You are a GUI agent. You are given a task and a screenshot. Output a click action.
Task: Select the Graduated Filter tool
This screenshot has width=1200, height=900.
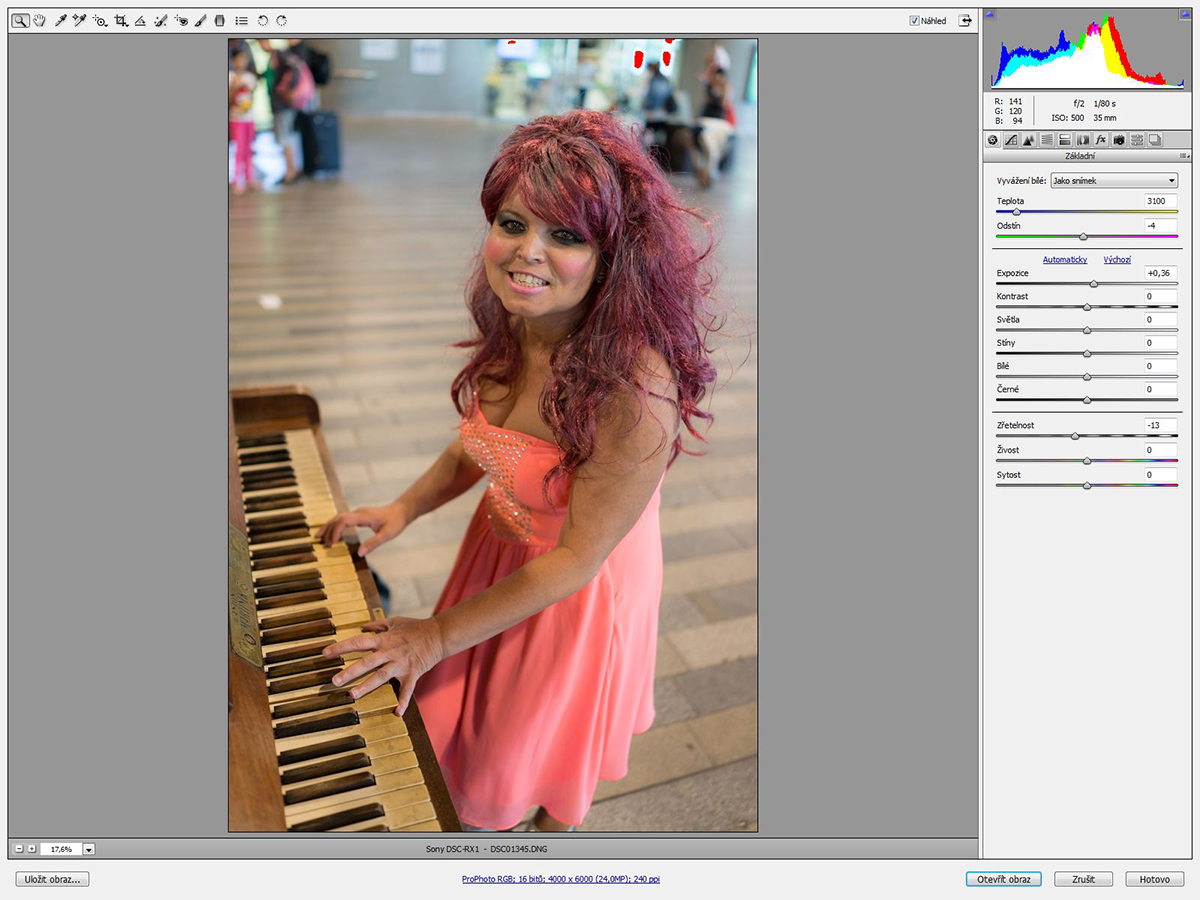click(220, 20)
